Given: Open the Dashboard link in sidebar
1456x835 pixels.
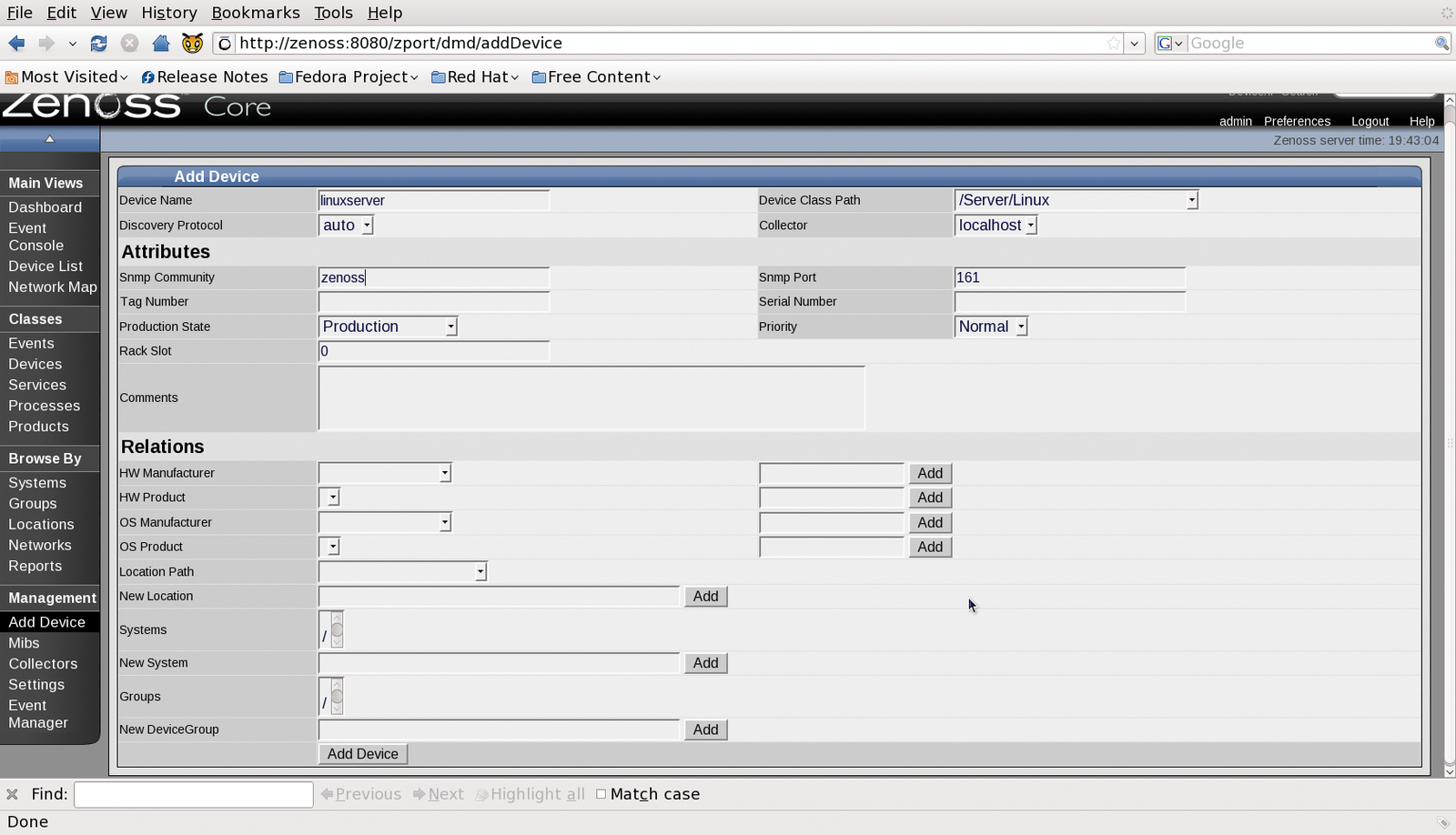Looking at the screenshot, I should (45, 207).
